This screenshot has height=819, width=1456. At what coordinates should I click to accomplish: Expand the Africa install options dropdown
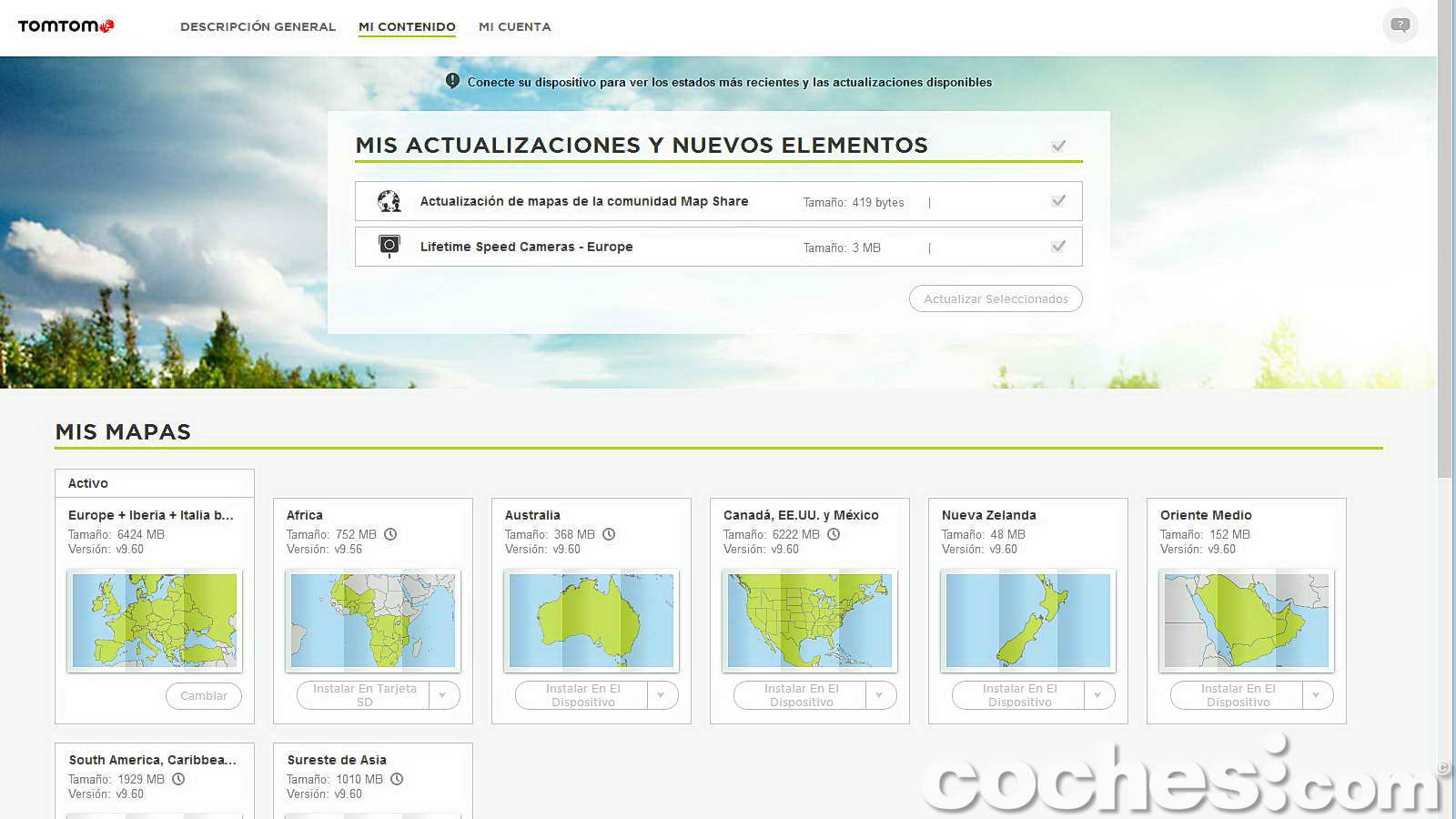tap(443, 695)
